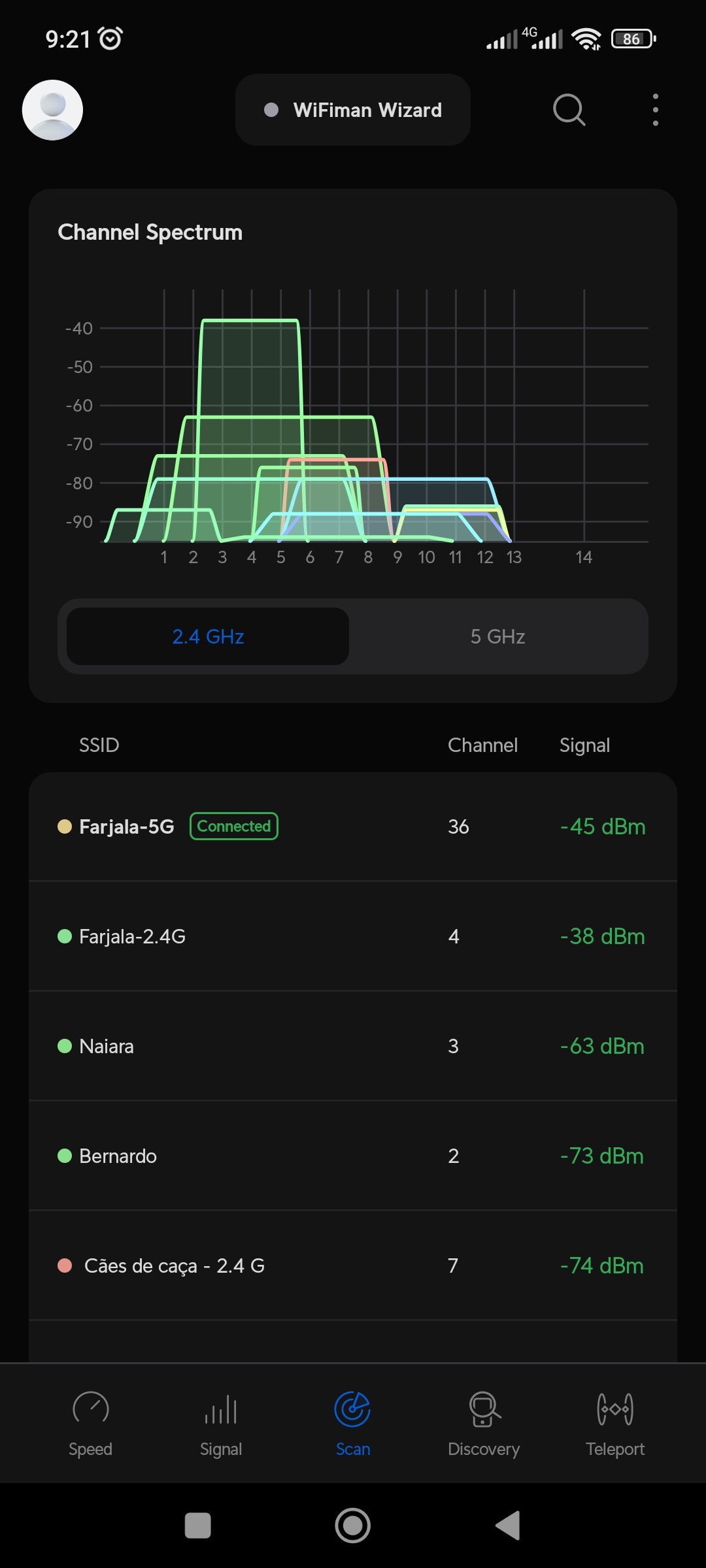Select the Farjala-2.4G network row
The width and height of the screenshot is (706, 1568).
click(x=353, y=936)
